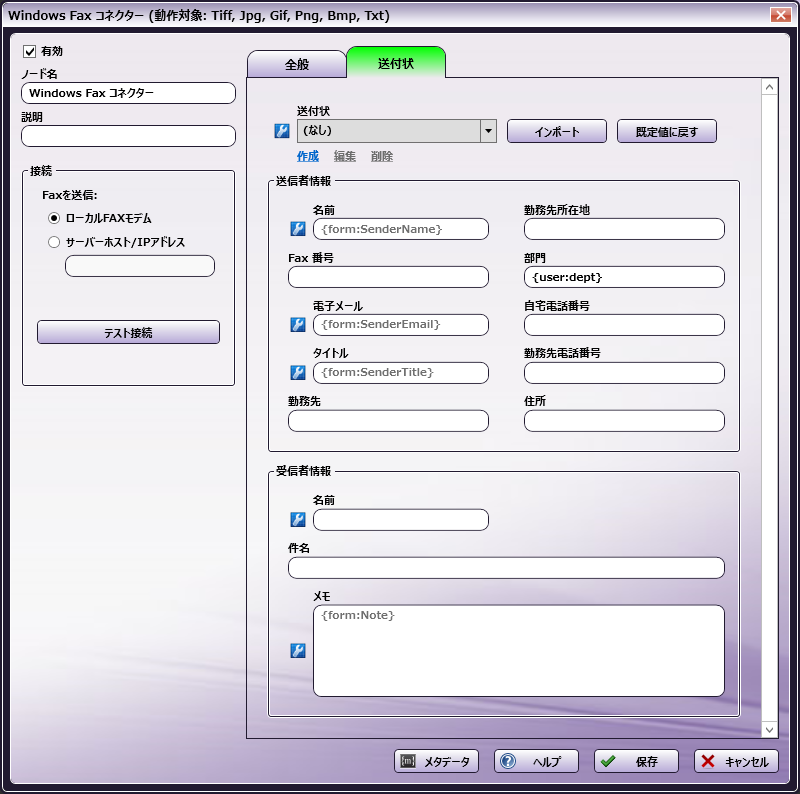
Task: Switch to the 全般 tab
Action: pos(296,64)
